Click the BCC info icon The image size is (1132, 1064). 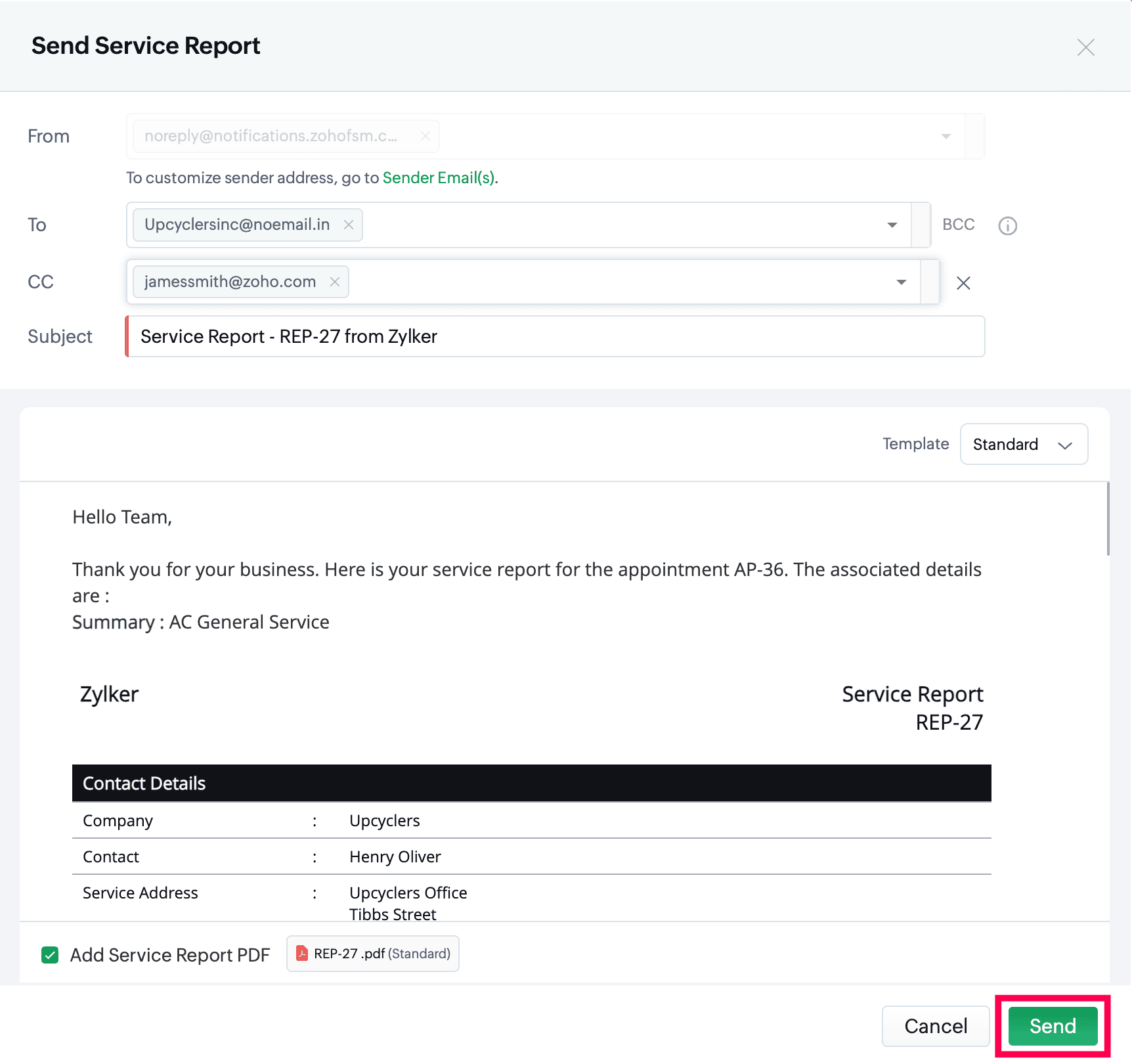[x=1007, y=226]
